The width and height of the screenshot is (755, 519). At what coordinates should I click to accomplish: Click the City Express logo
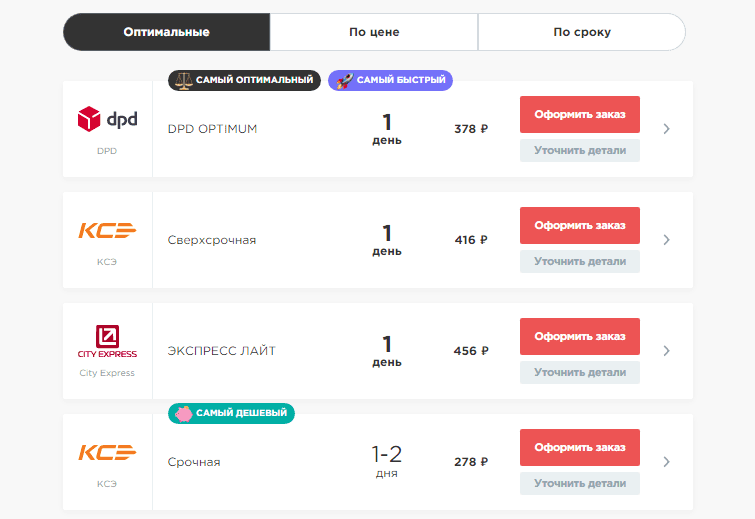click(107, 341)
